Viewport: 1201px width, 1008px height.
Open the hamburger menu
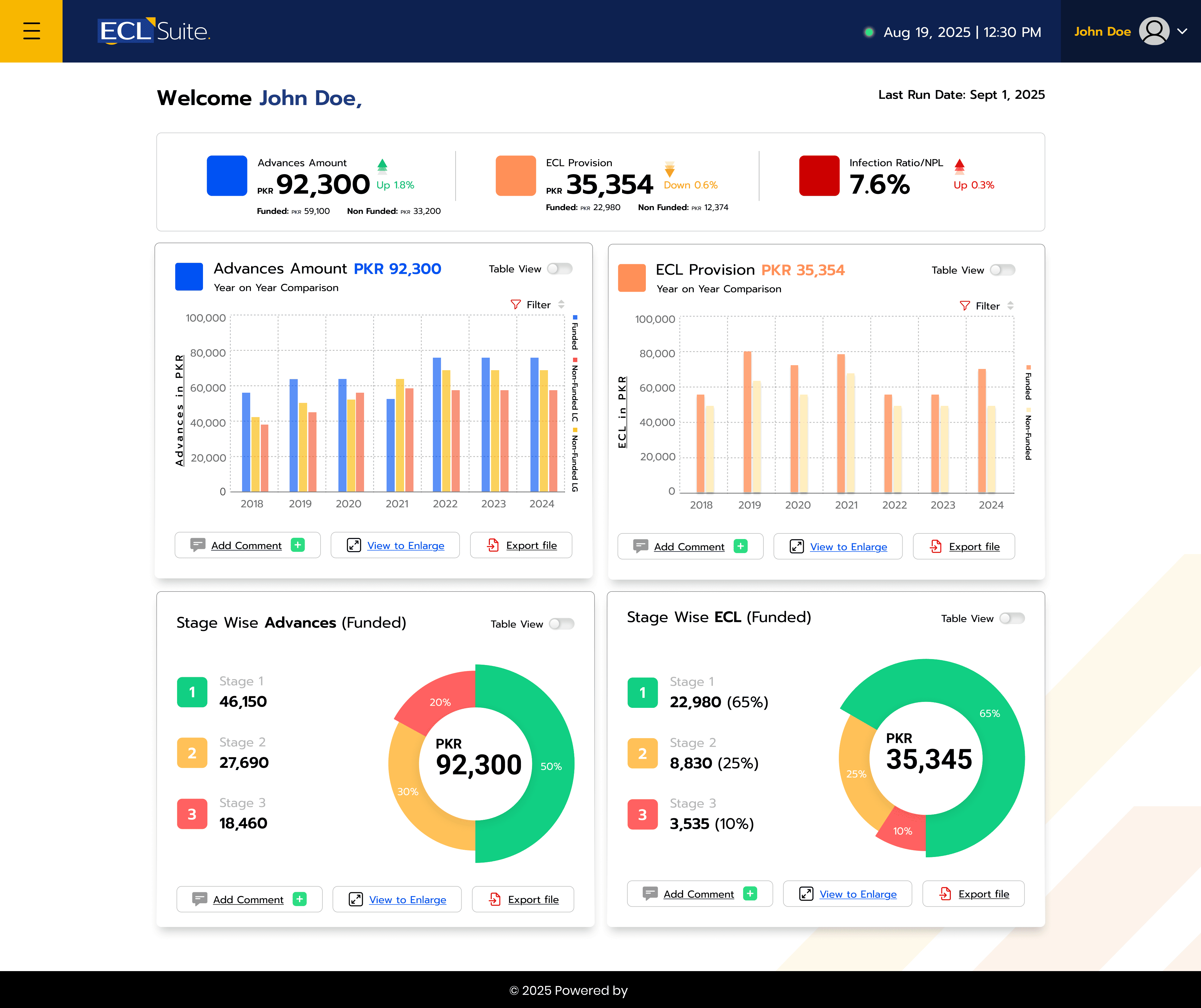coord(32,31)
